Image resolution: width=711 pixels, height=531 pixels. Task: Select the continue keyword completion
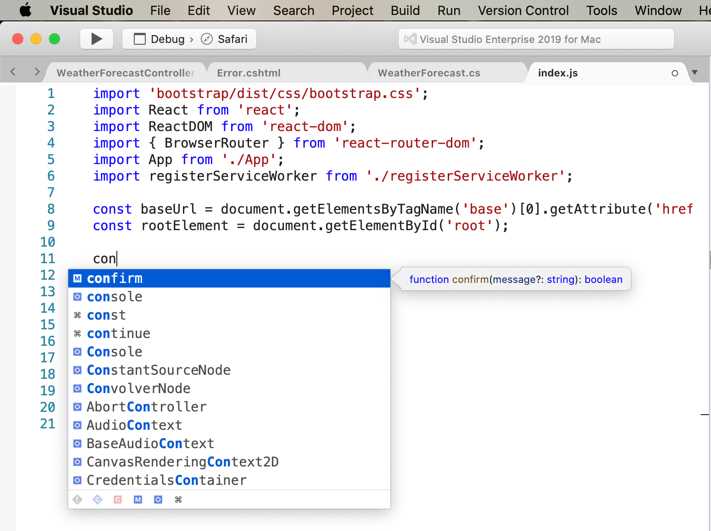[229, 333]
